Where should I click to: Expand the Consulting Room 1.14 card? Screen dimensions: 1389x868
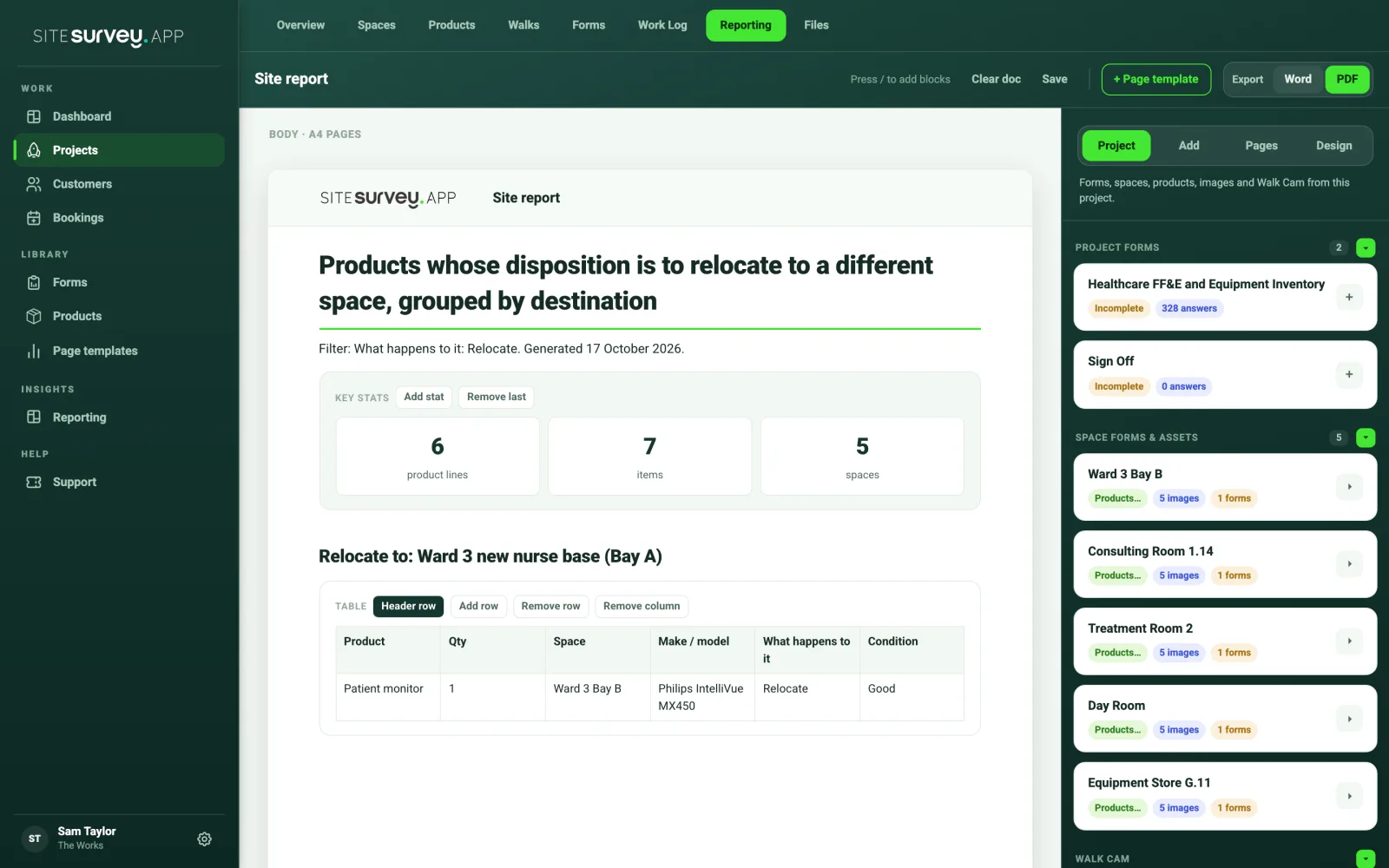pyautogui.click(x=1349, y=564)
